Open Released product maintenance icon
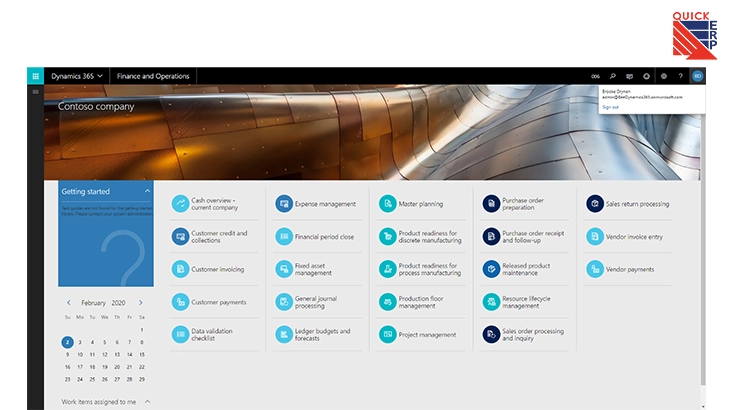The height and width of the screenshot is (410, 729). point(491,269)
